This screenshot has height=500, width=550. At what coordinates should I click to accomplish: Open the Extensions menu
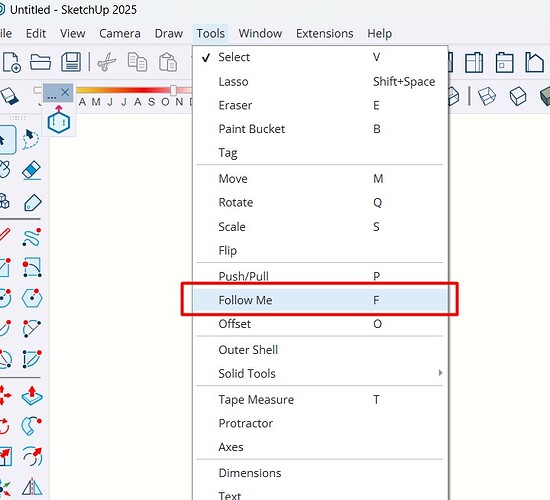coord(324,33)
